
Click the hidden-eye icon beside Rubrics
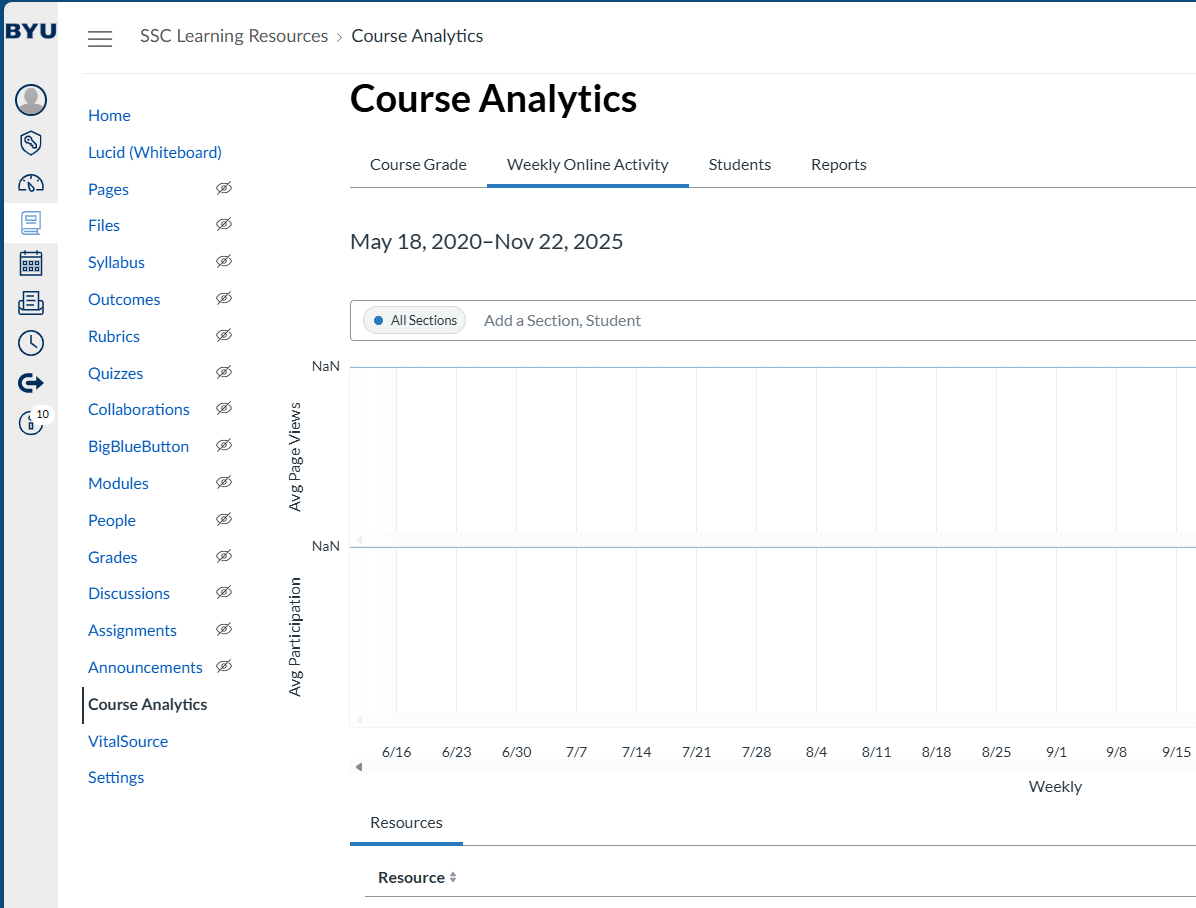coord(223,335)
